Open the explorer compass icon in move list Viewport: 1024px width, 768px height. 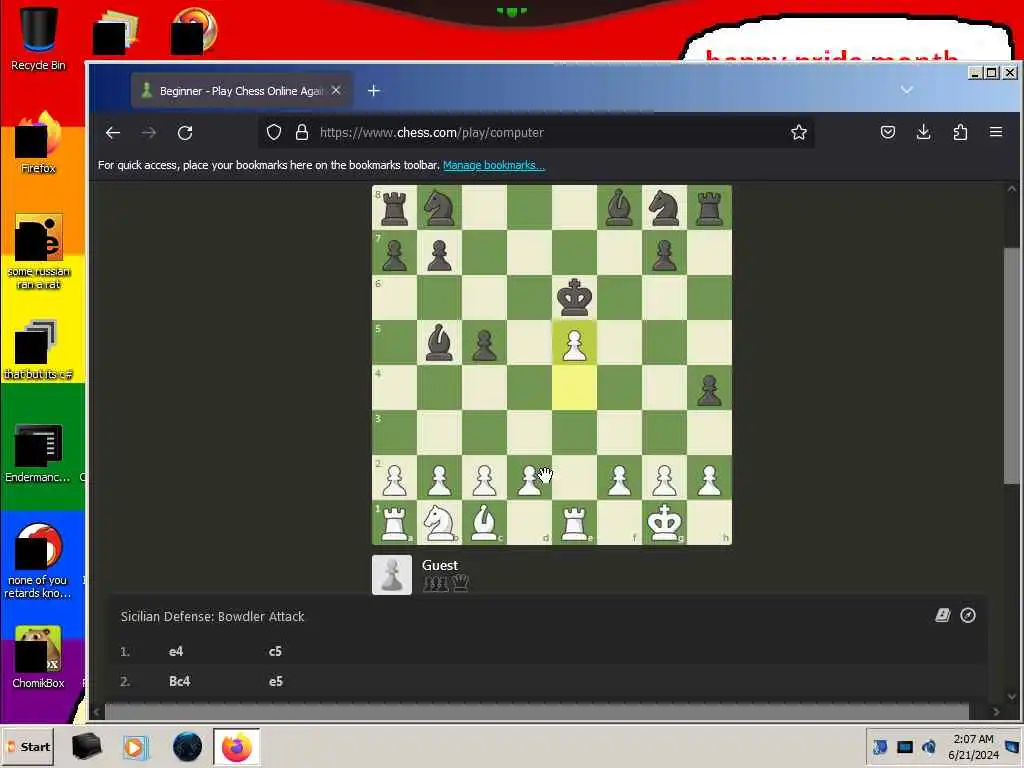pyautogui.click(x=968, y=615)
